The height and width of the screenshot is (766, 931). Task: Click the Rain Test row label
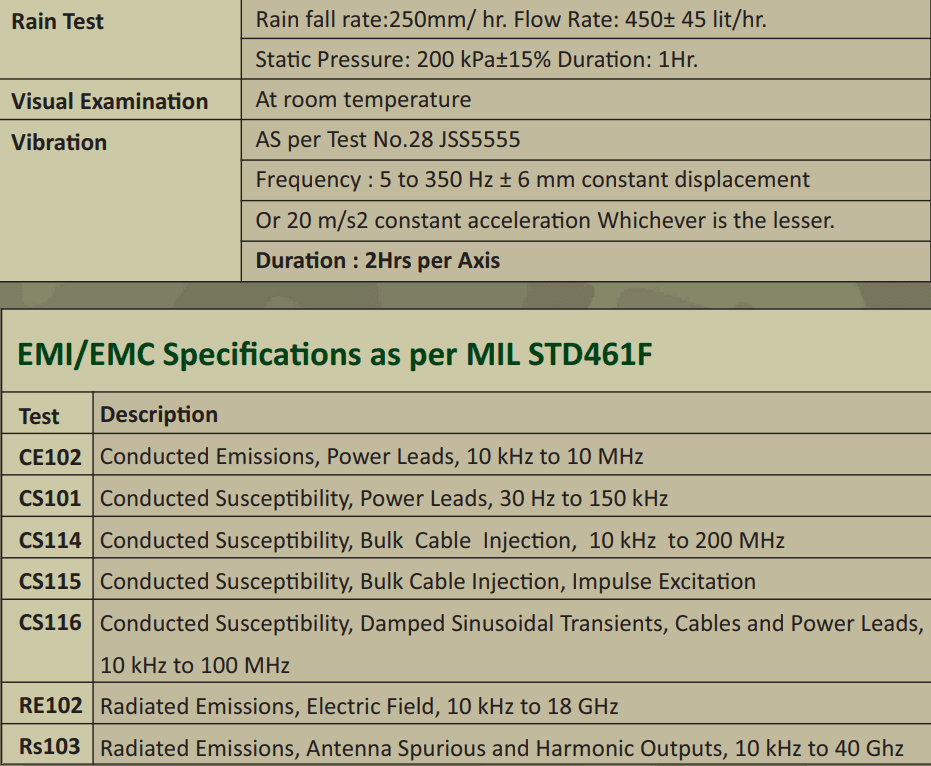click(58, 21)
